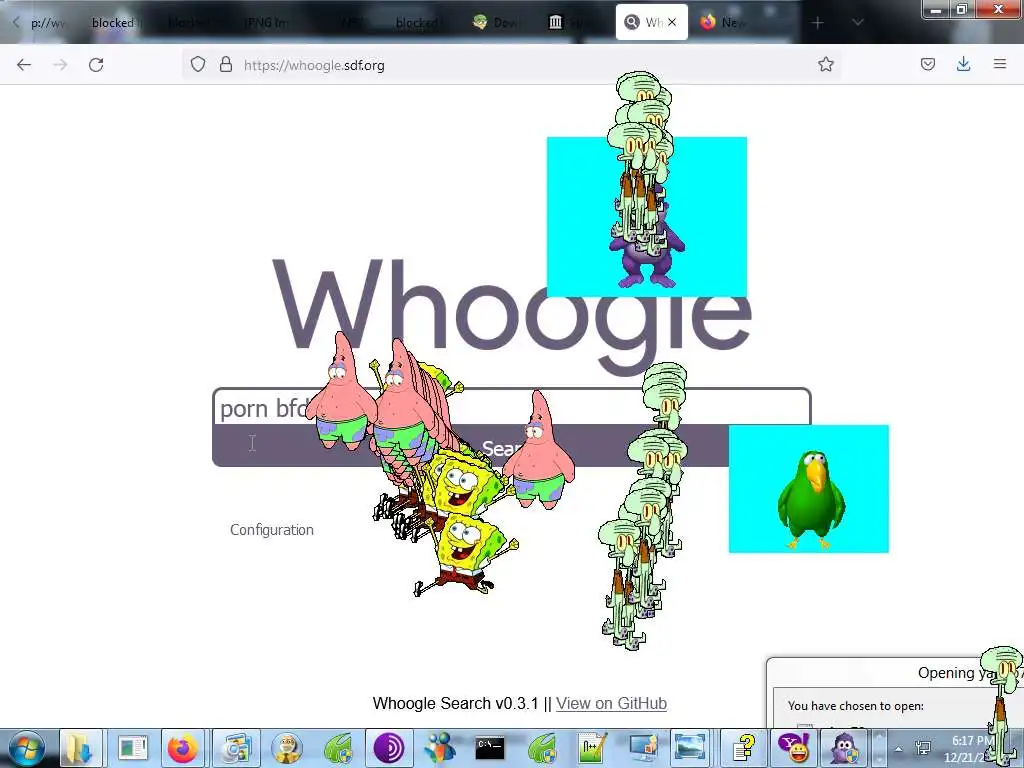Open the Firefox hamburger application menu

999,65
